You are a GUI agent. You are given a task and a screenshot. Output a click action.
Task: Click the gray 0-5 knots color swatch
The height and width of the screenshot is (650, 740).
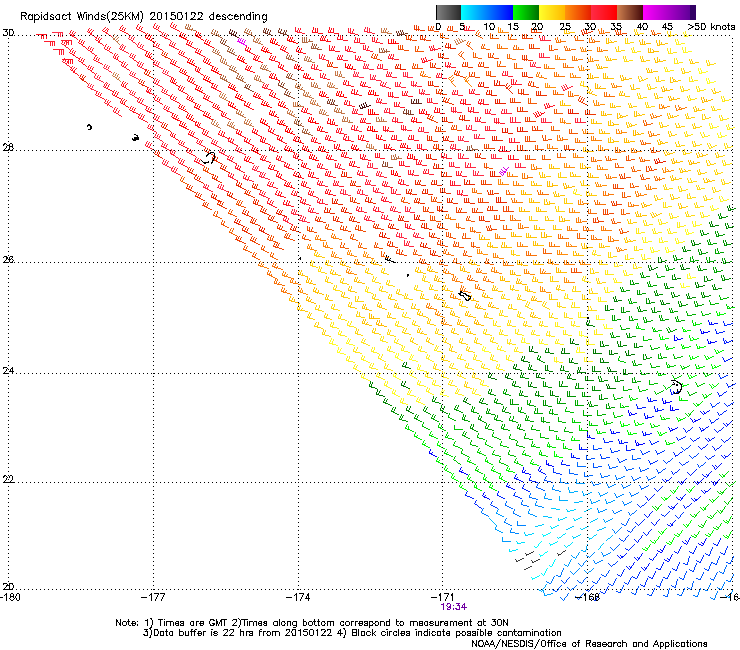click(448, 12)
